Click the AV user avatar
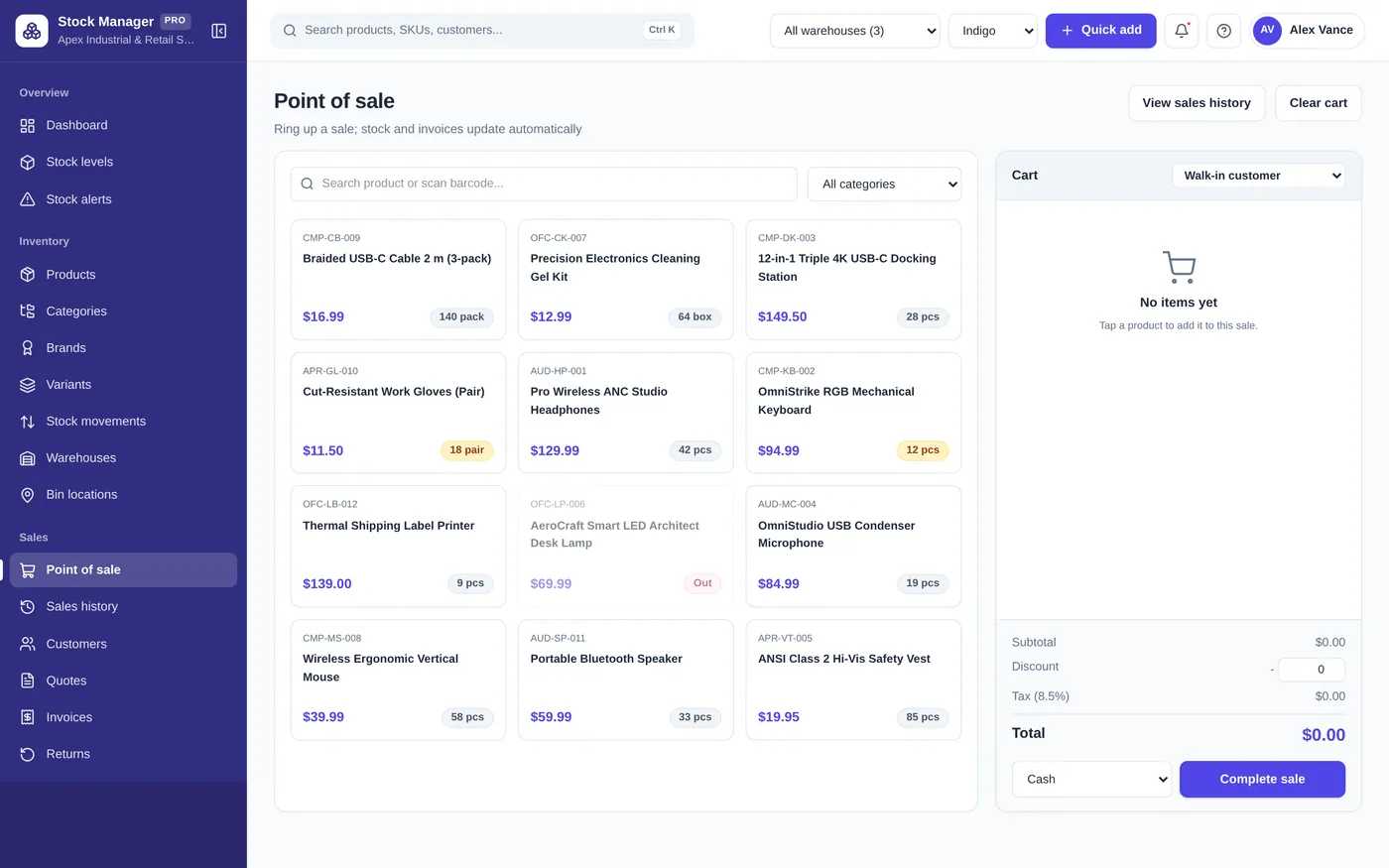Viewport: 1389px width, 868px height. [x=1267, y=31]
